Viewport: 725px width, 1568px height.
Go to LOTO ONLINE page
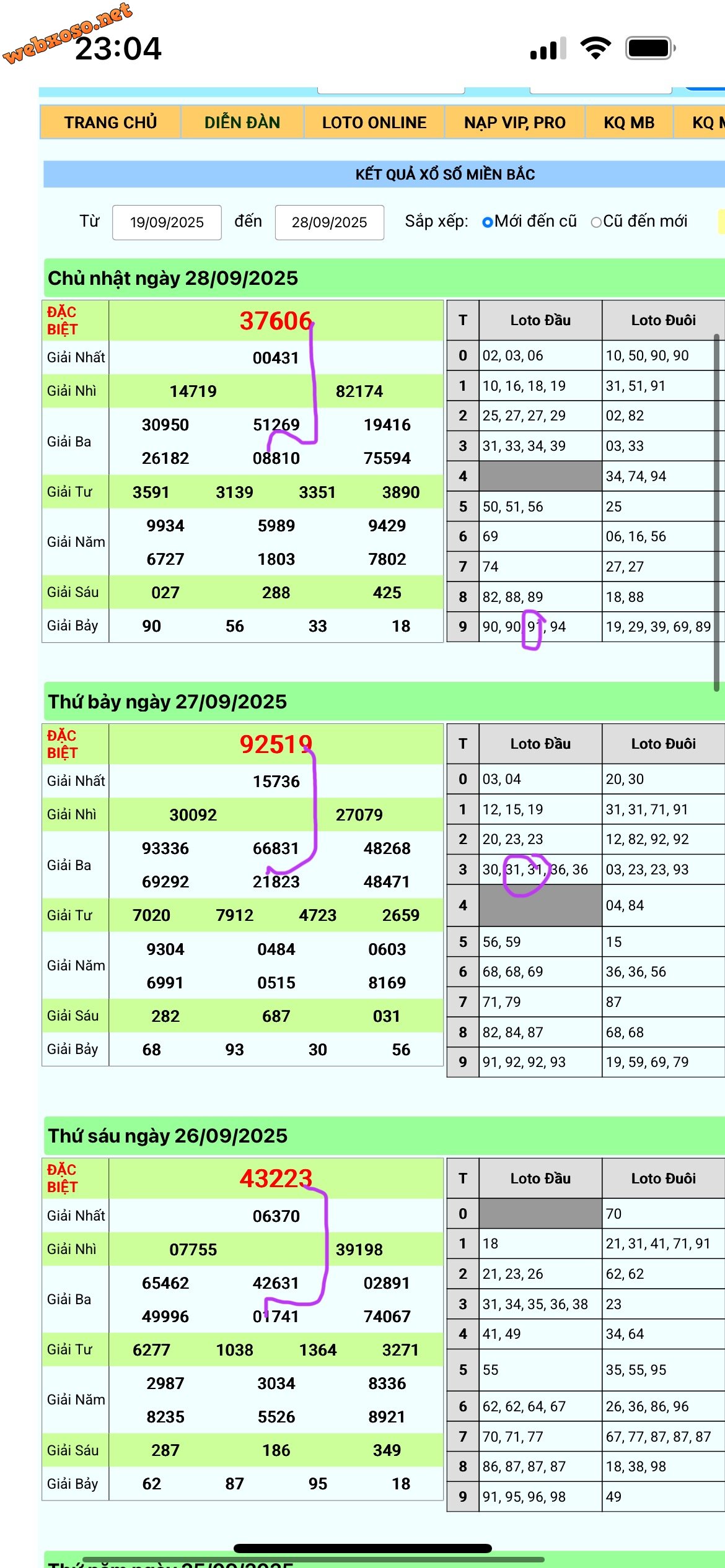(374, 123)
